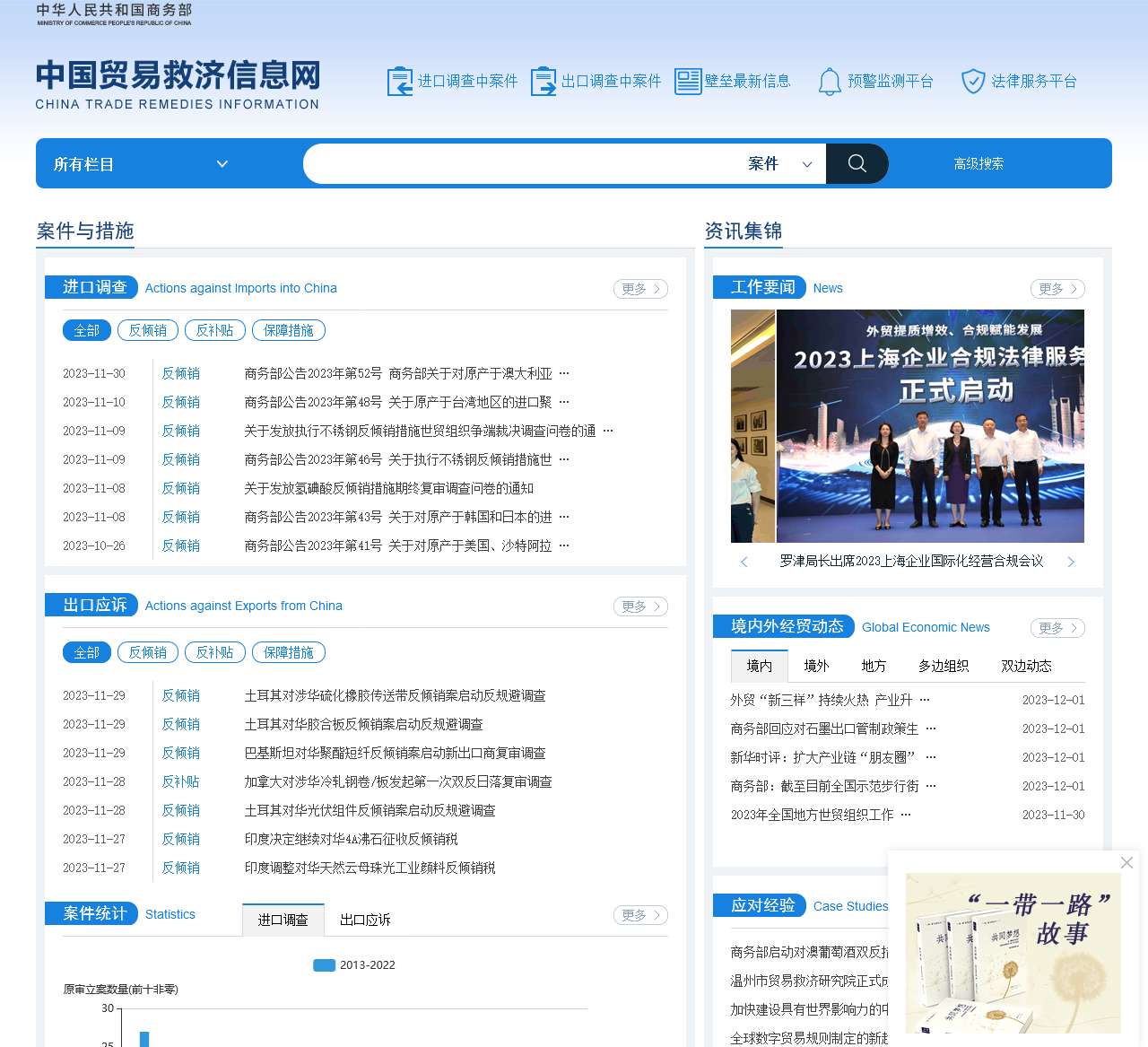Open the 出口应诉 statistics tab
This screenshot has width=1148, height=1047.
pyautogui.click(x=364, y=919)
